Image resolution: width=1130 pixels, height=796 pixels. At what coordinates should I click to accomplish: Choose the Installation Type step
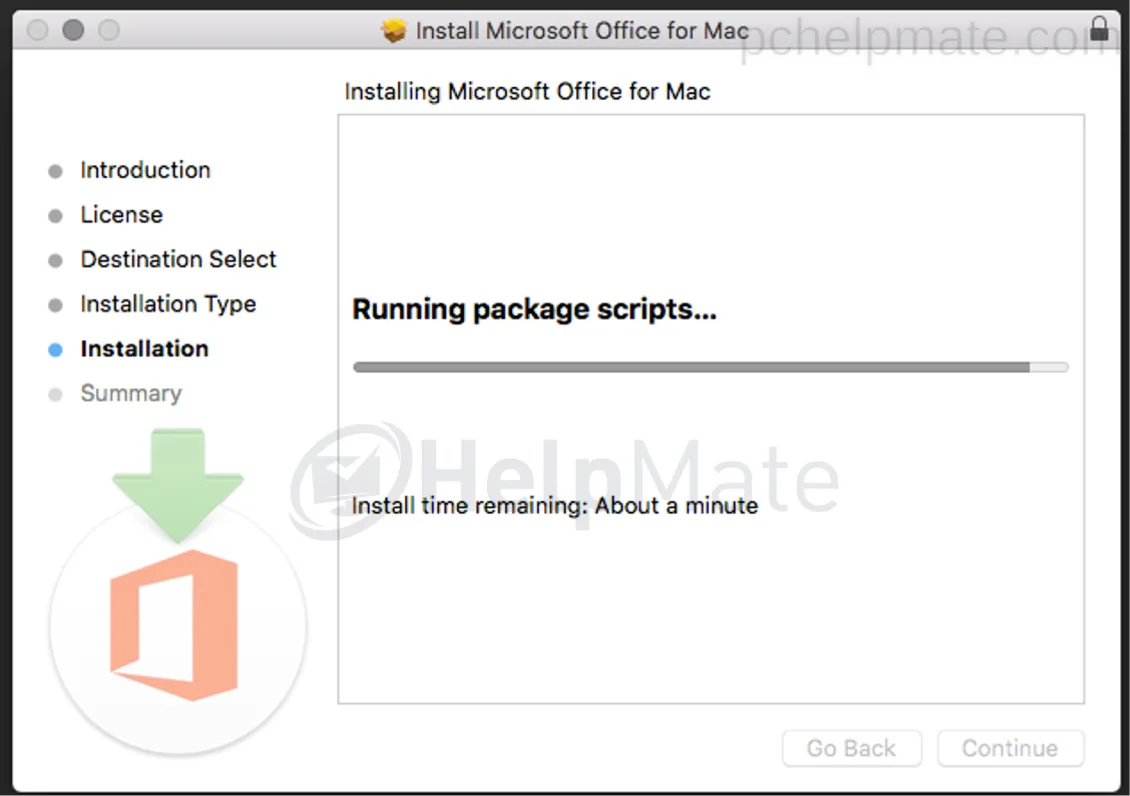point(169,304)
